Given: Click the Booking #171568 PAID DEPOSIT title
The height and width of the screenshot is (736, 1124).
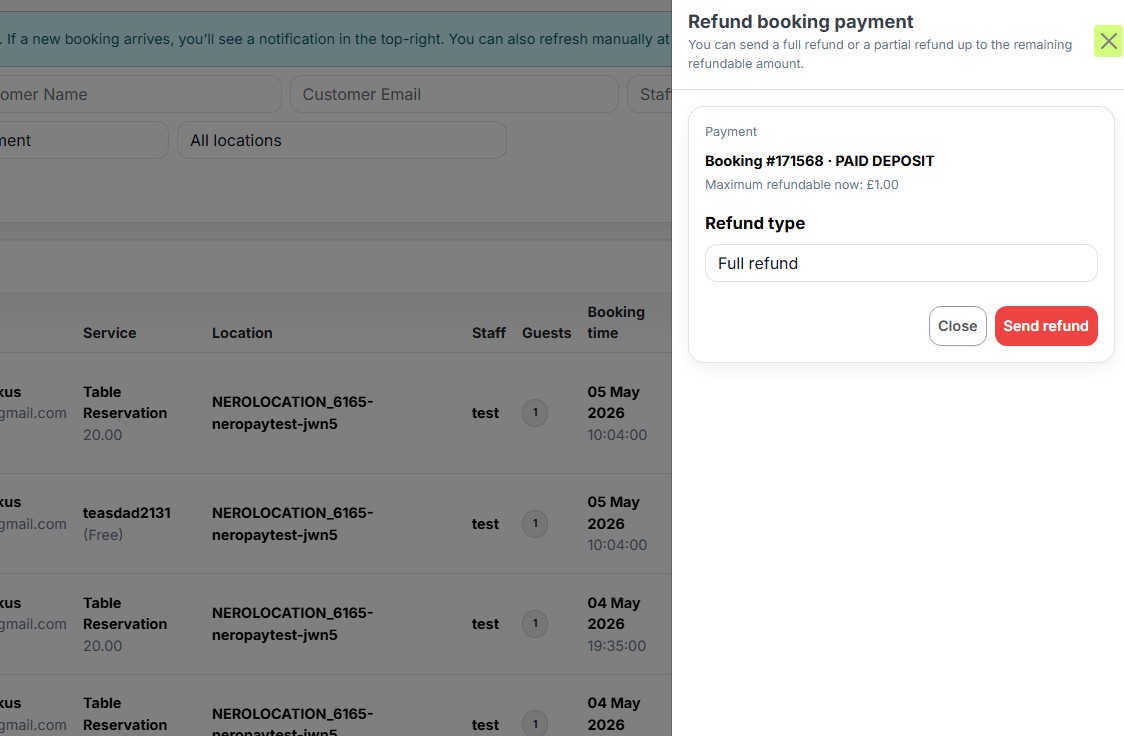Looking at the screenshot, I should [x=819, y=161].
